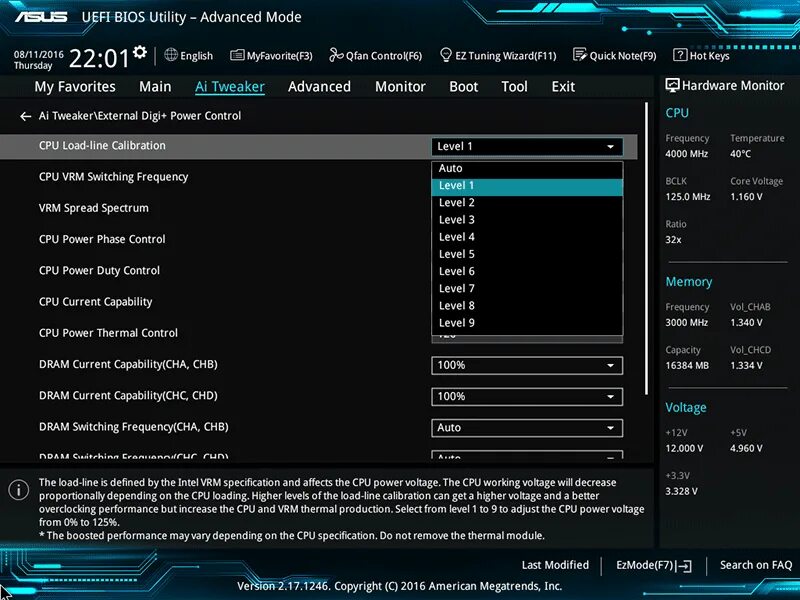Click BCLK 125.0 MHz value
Screen dimensions: 800x600
(688, 197)
